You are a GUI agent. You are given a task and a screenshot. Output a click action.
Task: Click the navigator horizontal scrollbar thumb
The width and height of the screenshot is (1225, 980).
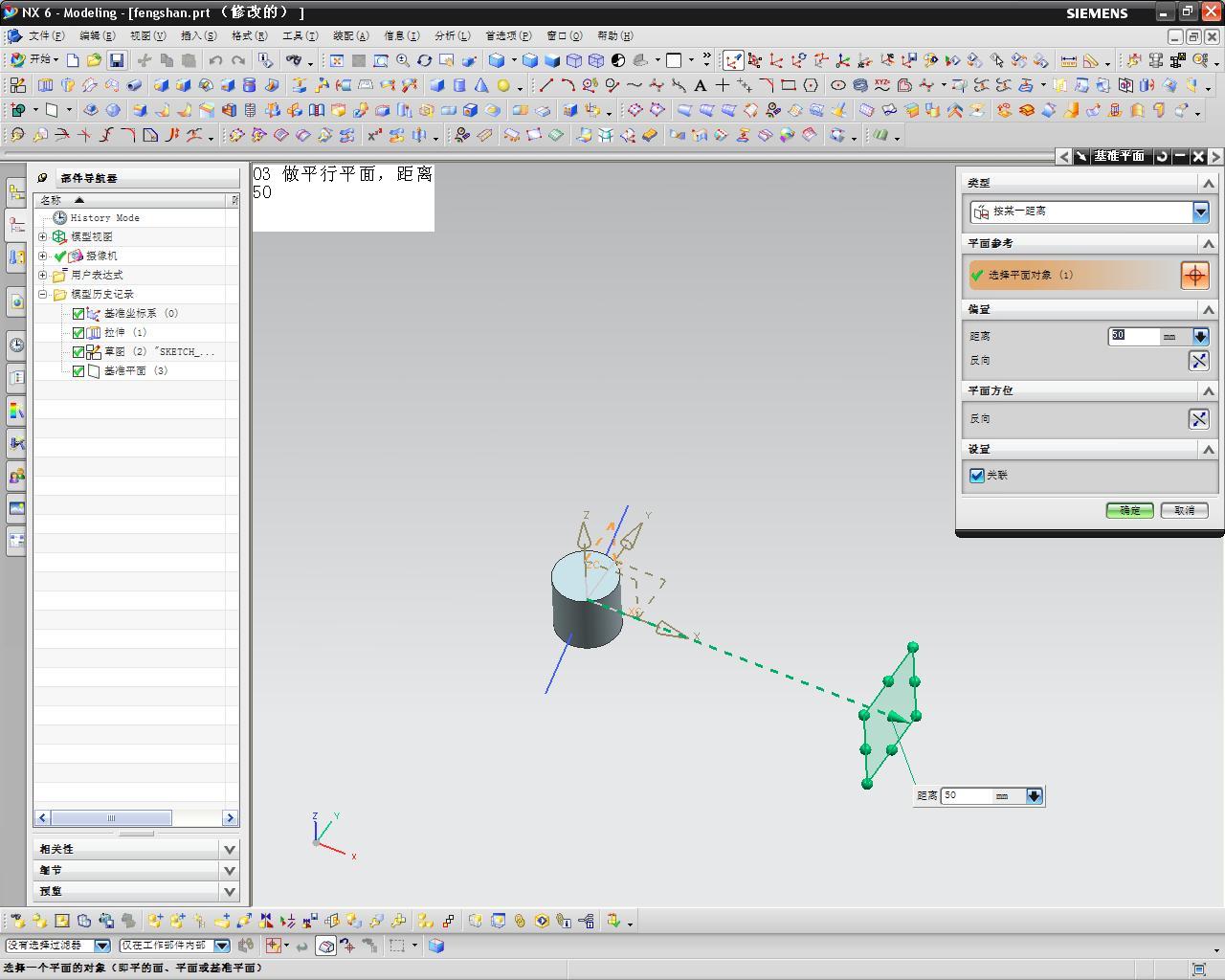[111, 818]
